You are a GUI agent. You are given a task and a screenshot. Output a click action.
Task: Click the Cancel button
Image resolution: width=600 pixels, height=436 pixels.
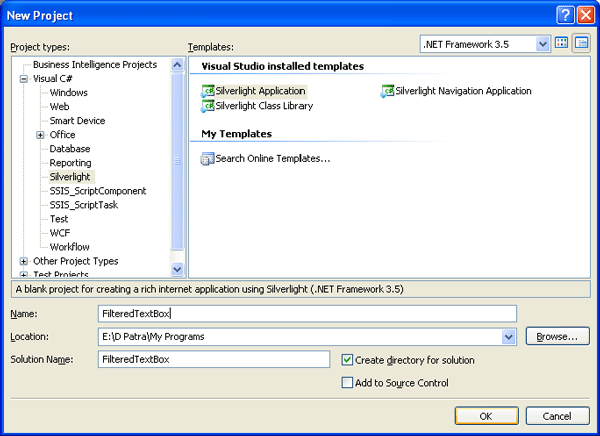tap(557, 416)
